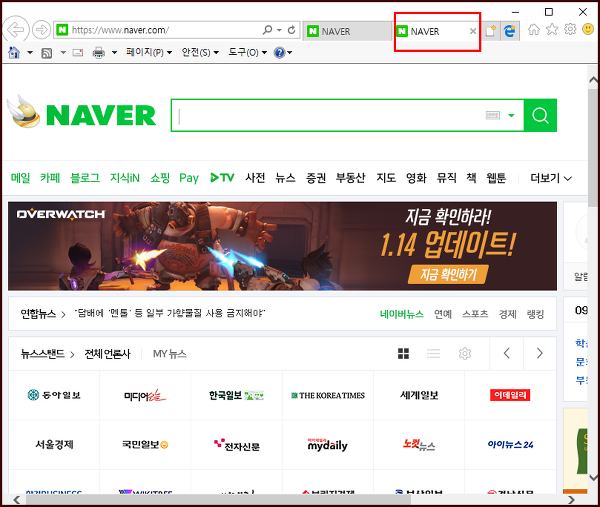Click the command bar Home page icon
Viewport: 600px width, 507px height.
[x=14, y=52]
